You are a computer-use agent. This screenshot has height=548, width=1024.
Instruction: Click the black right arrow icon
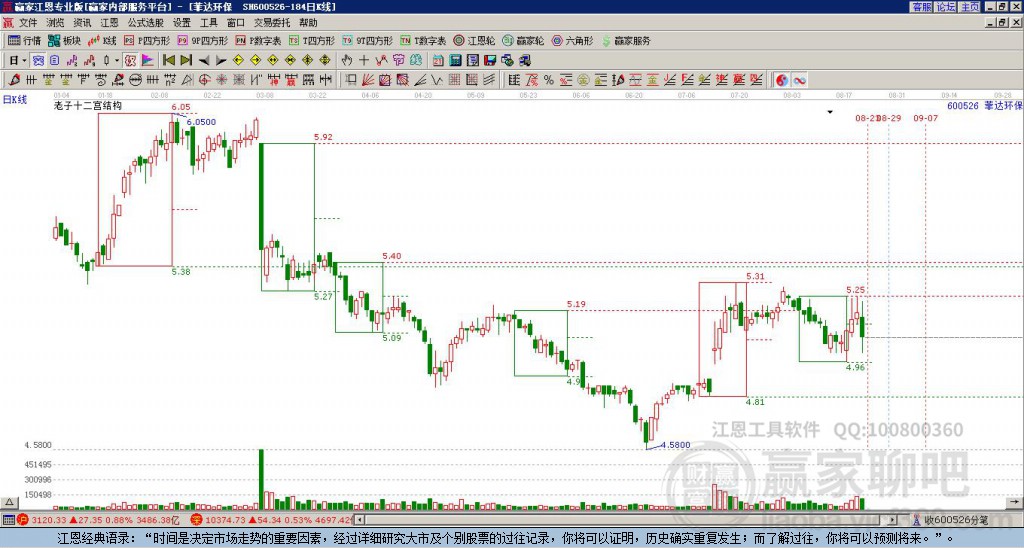(221, 61)
